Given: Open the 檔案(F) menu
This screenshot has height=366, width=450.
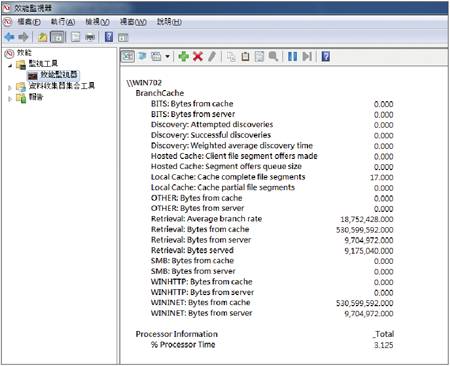Looking at the screenshot, I should 29,22.
